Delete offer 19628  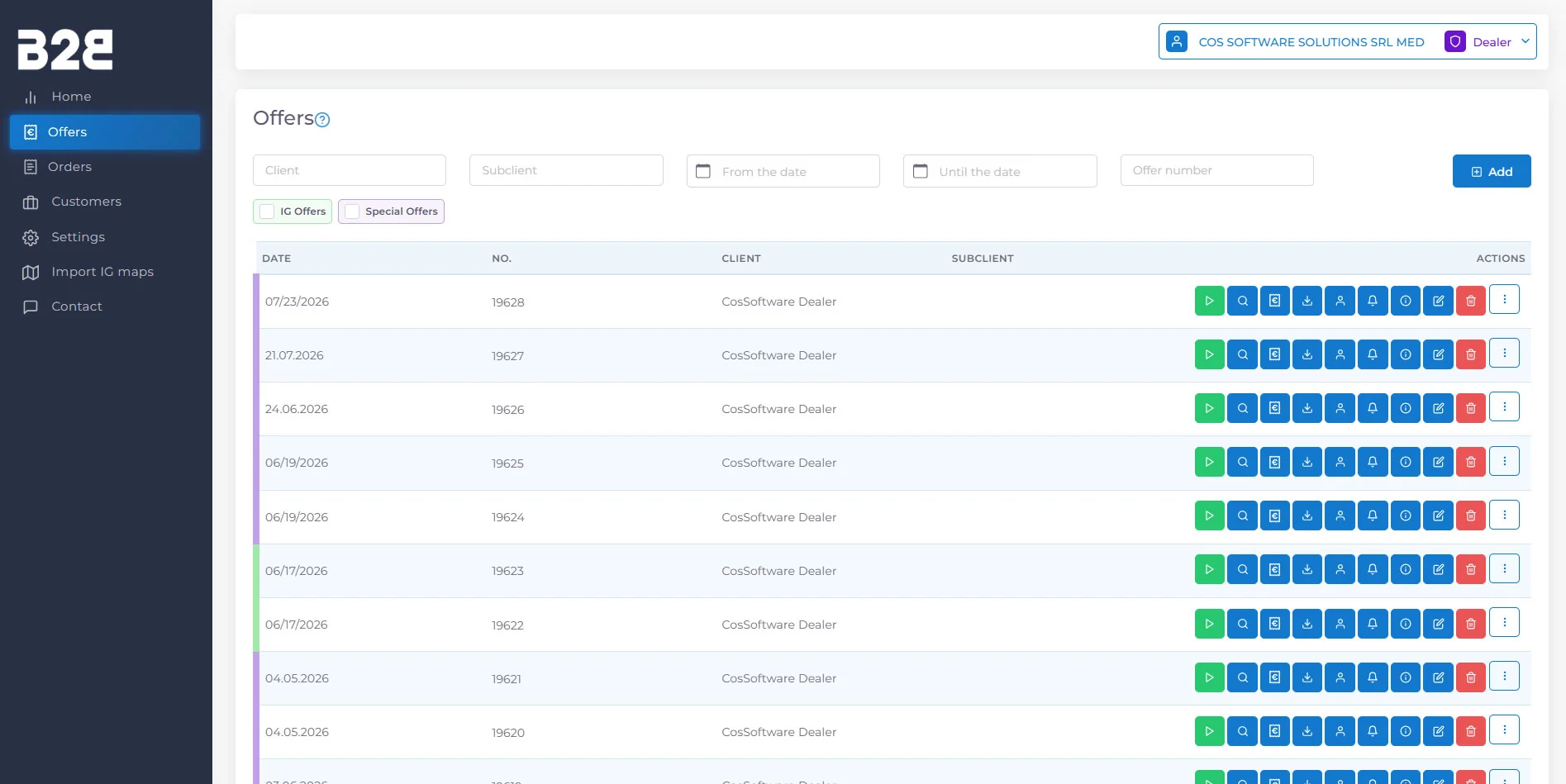pyautogui.click(x=1471, y=301)
